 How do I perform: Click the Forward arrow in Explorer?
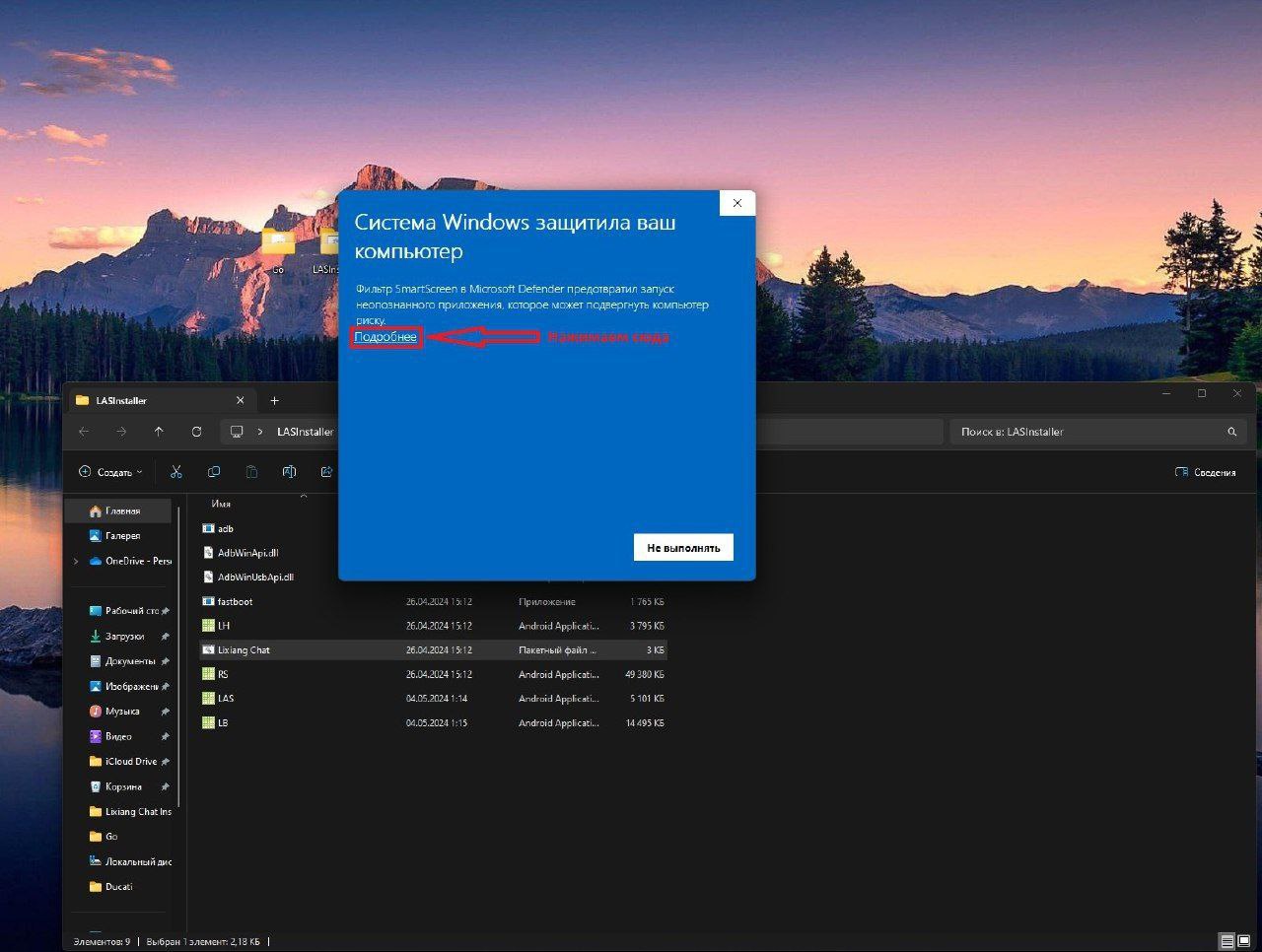pyautogui.click(x=121, y=432)
